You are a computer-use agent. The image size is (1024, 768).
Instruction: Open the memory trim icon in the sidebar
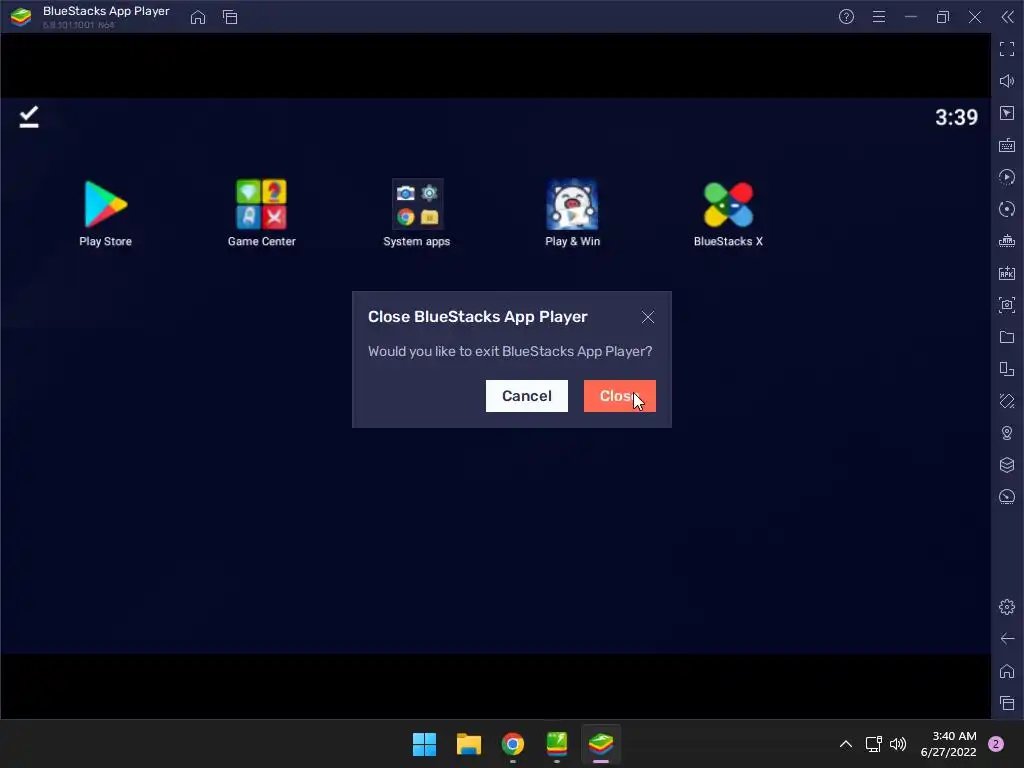pyautogui.click(x=1007, y=241)
